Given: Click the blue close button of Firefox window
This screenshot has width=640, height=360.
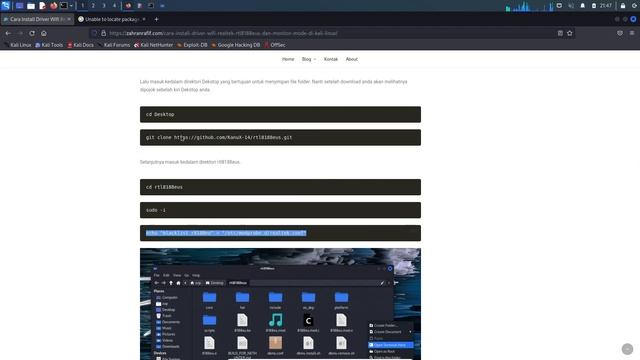Looking at the screenshot, I should pyautogui.click(x=633, y=19).
